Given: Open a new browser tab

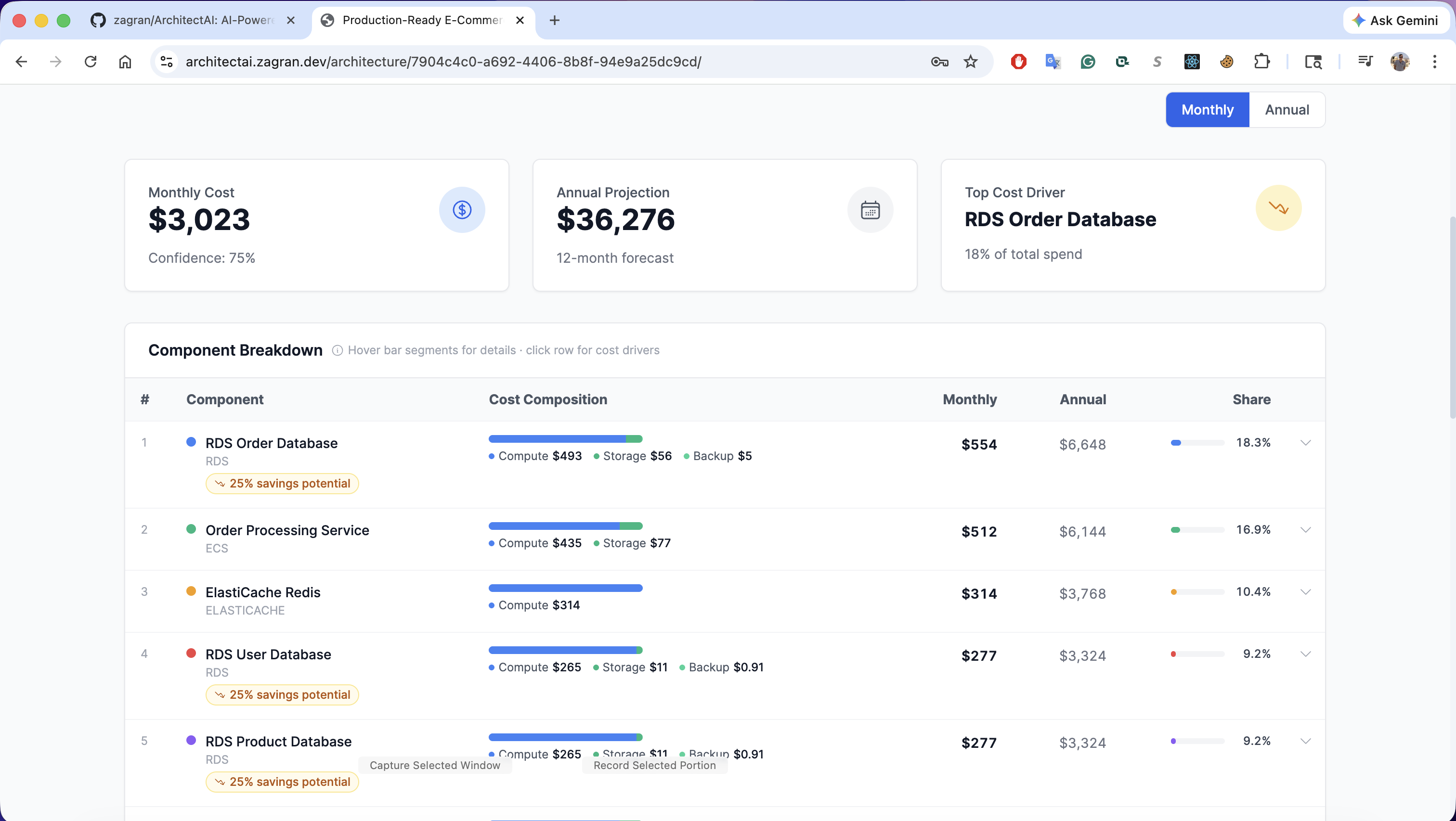Looking at the screenshot, I should [555, 20].
